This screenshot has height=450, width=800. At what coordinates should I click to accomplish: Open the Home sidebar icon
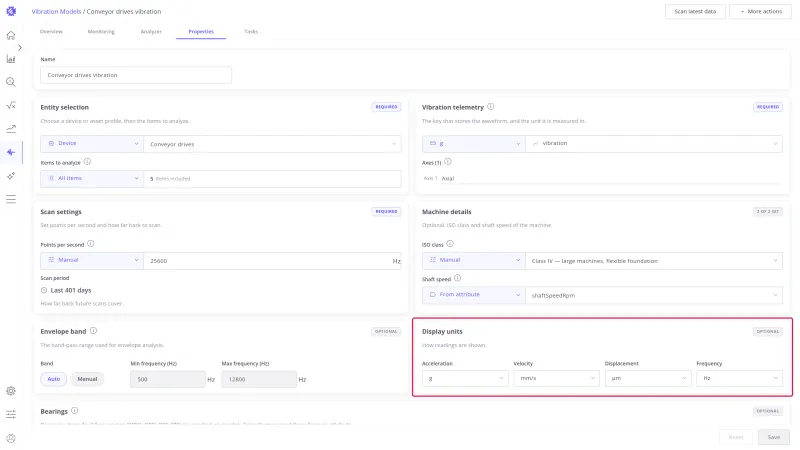pyautogui.click(x=11, y=35)
